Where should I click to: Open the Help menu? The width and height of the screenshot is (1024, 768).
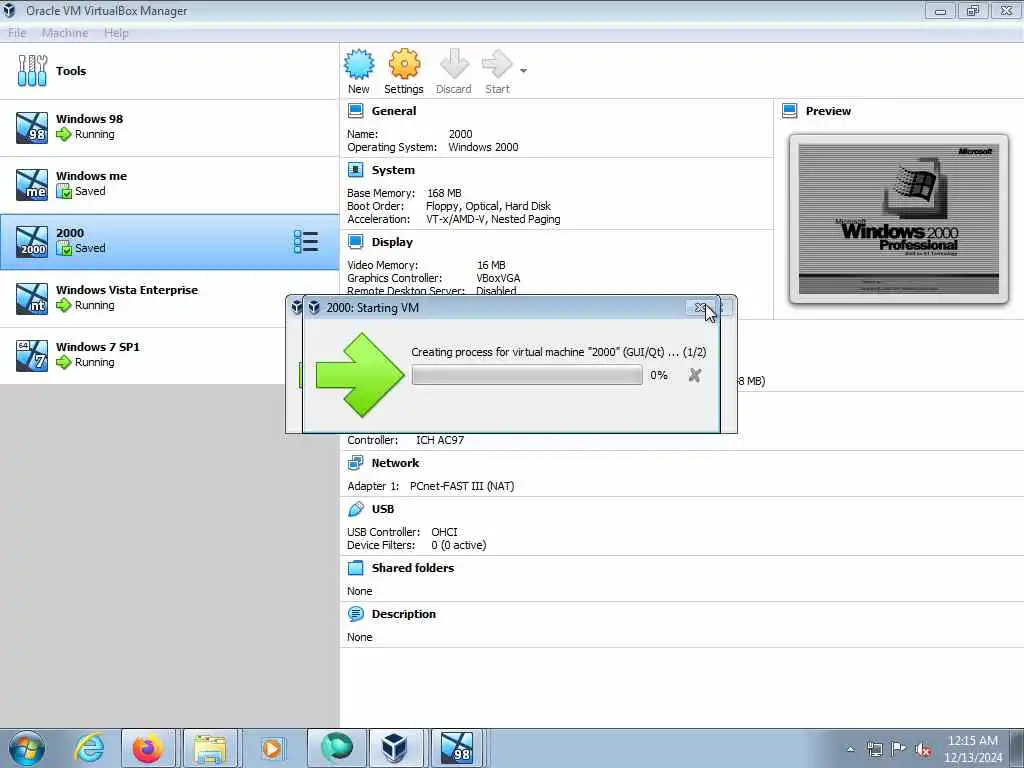click(x=116, y=33)
